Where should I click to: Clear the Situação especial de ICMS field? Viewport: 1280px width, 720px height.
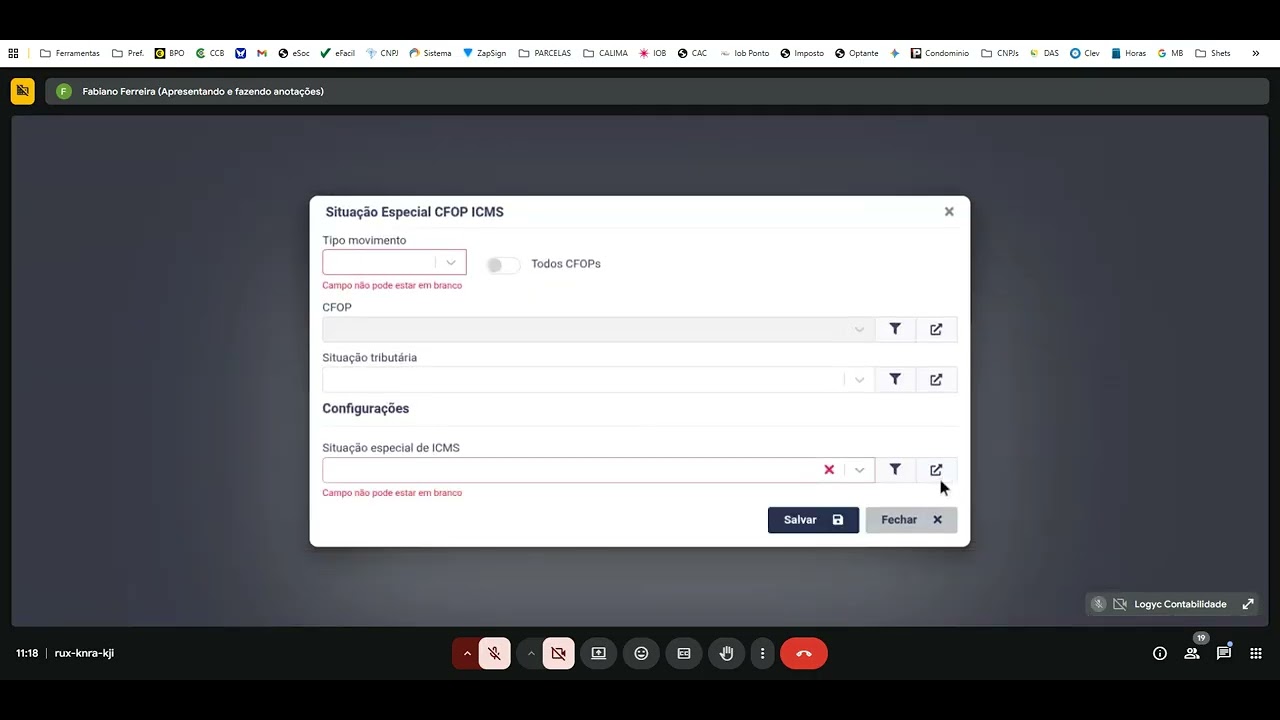tap(829, 470)
